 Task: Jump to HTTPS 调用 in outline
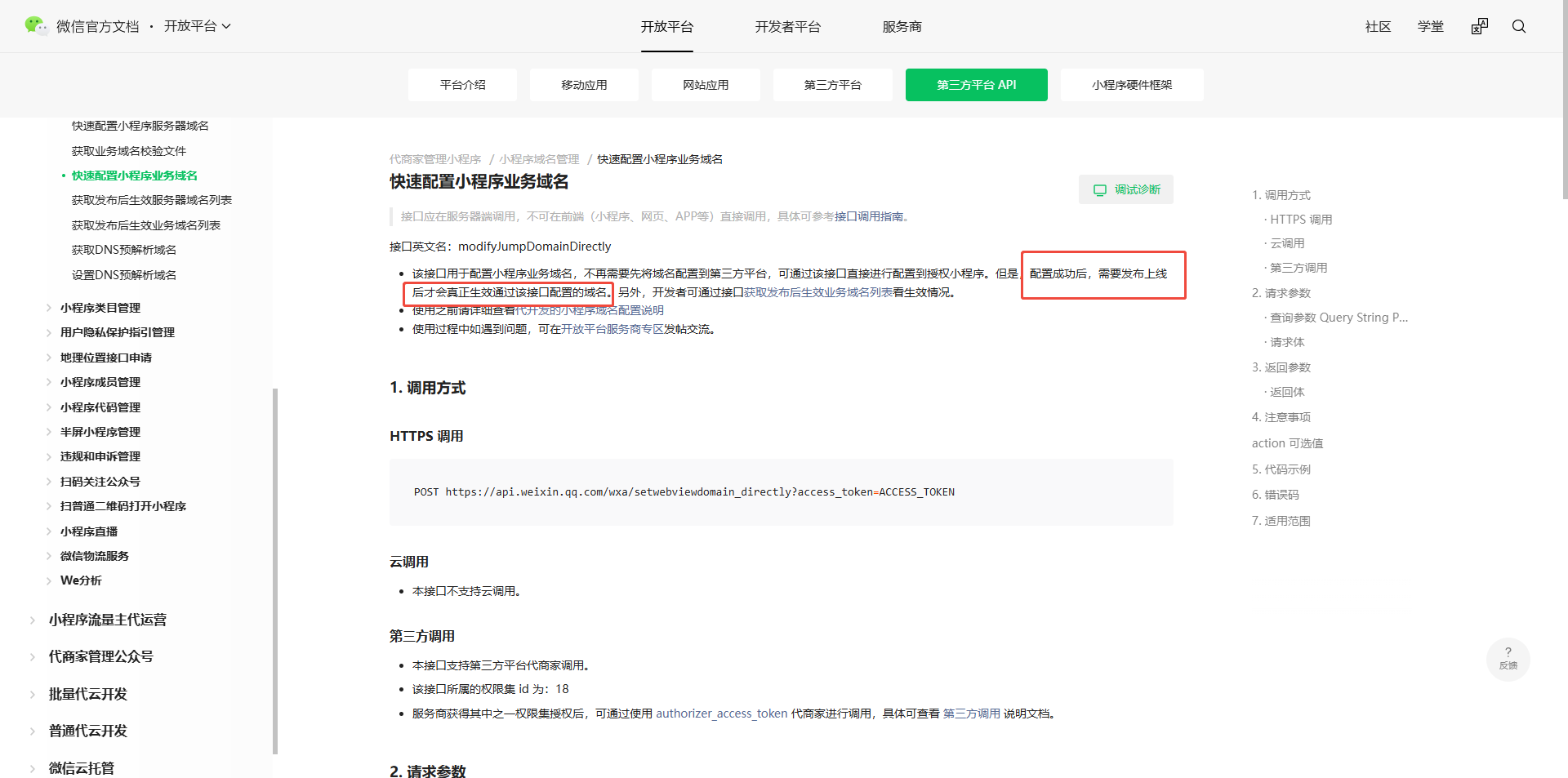(x=1301, y=220)
